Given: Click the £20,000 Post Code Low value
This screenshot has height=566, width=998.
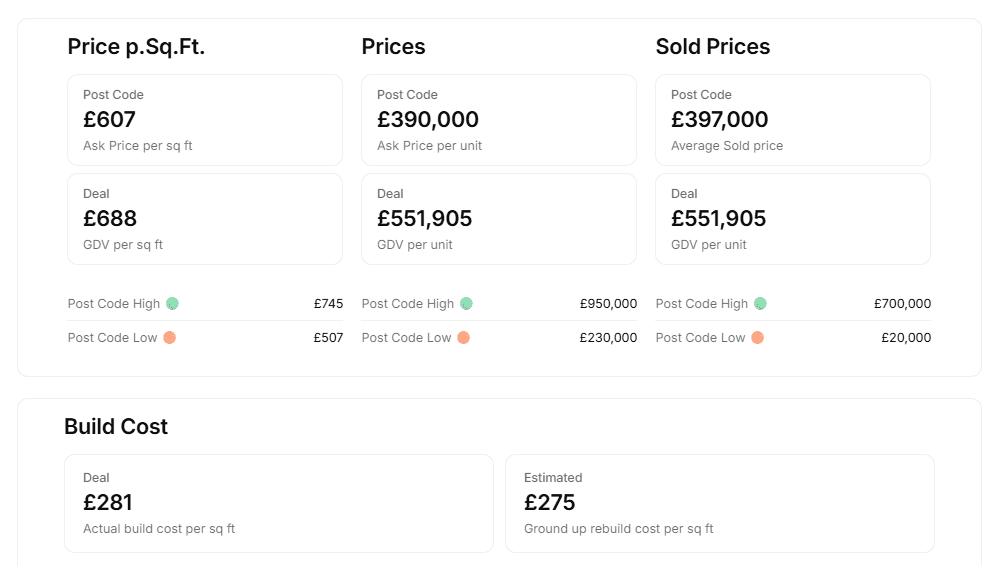Looking at the screenshot, I should point(906,337).
